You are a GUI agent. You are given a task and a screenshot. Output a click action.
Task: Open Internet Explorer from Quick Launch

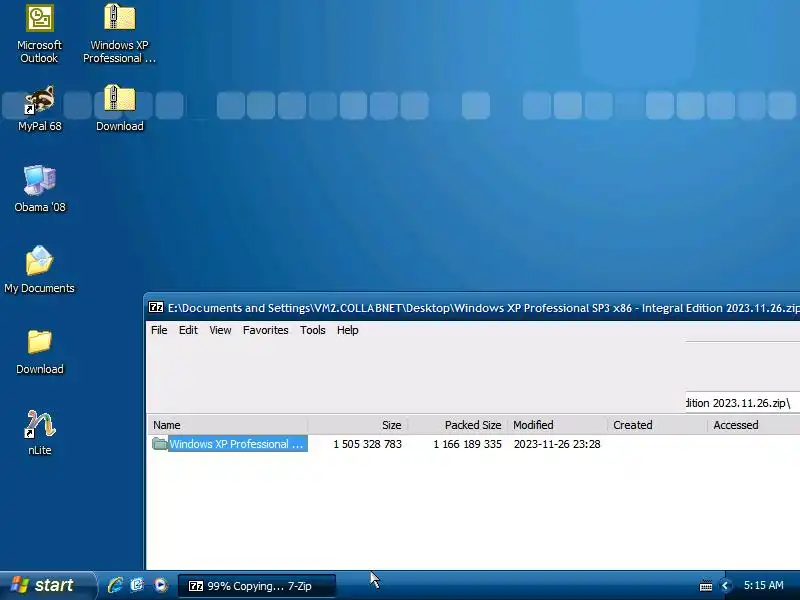click(x=115, y=585)
